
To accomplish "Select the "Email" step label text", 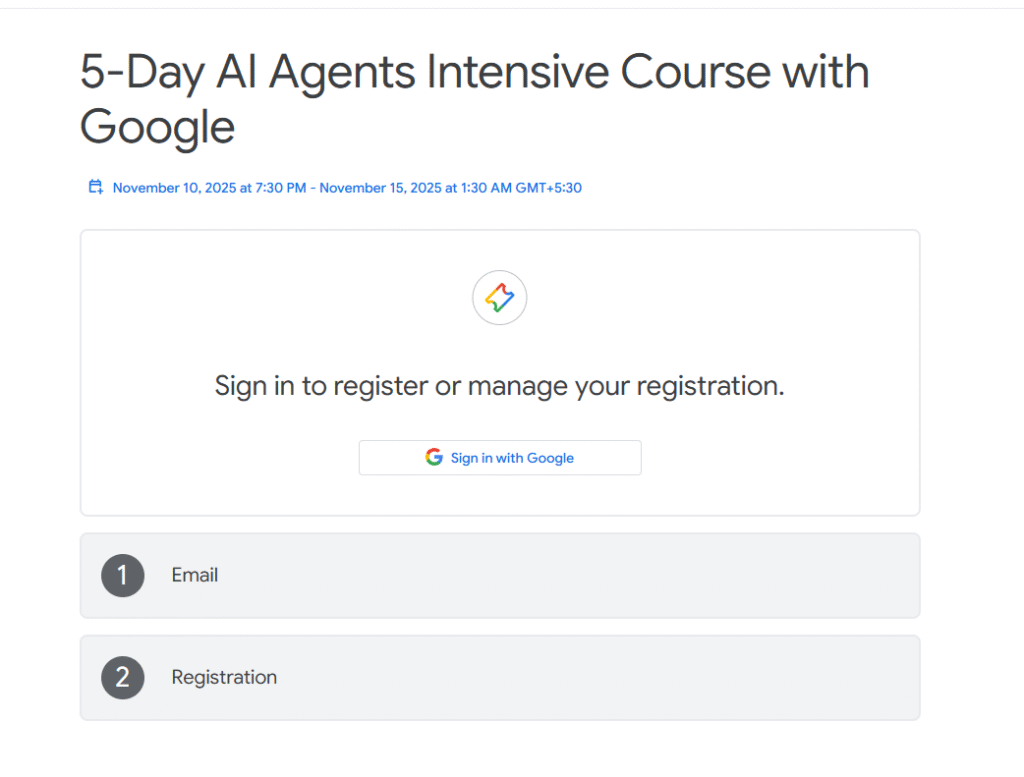I will [195, 575].
